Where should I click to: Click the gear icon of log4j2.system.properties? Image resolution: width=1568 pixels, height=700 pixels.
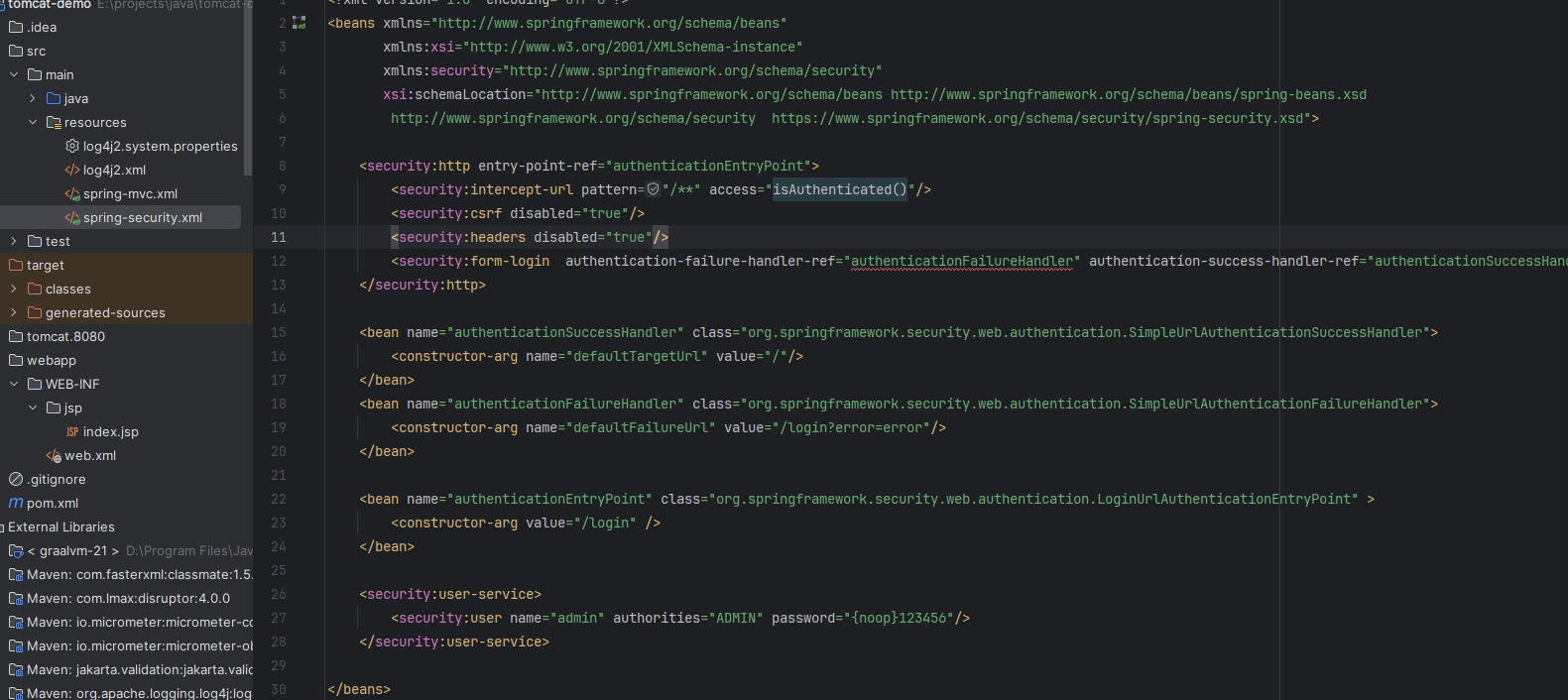point(72,146)
